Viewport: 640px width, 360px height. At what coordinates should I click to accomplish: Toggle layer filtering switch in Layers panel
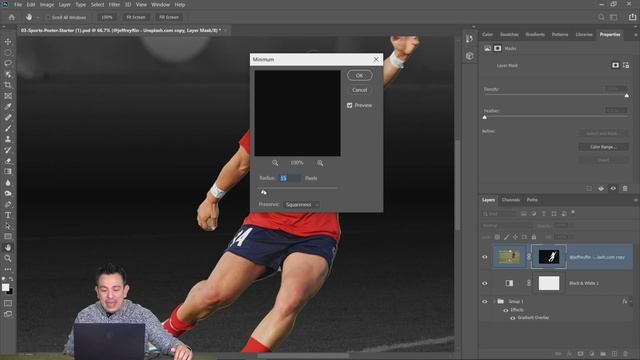point(573,213)
